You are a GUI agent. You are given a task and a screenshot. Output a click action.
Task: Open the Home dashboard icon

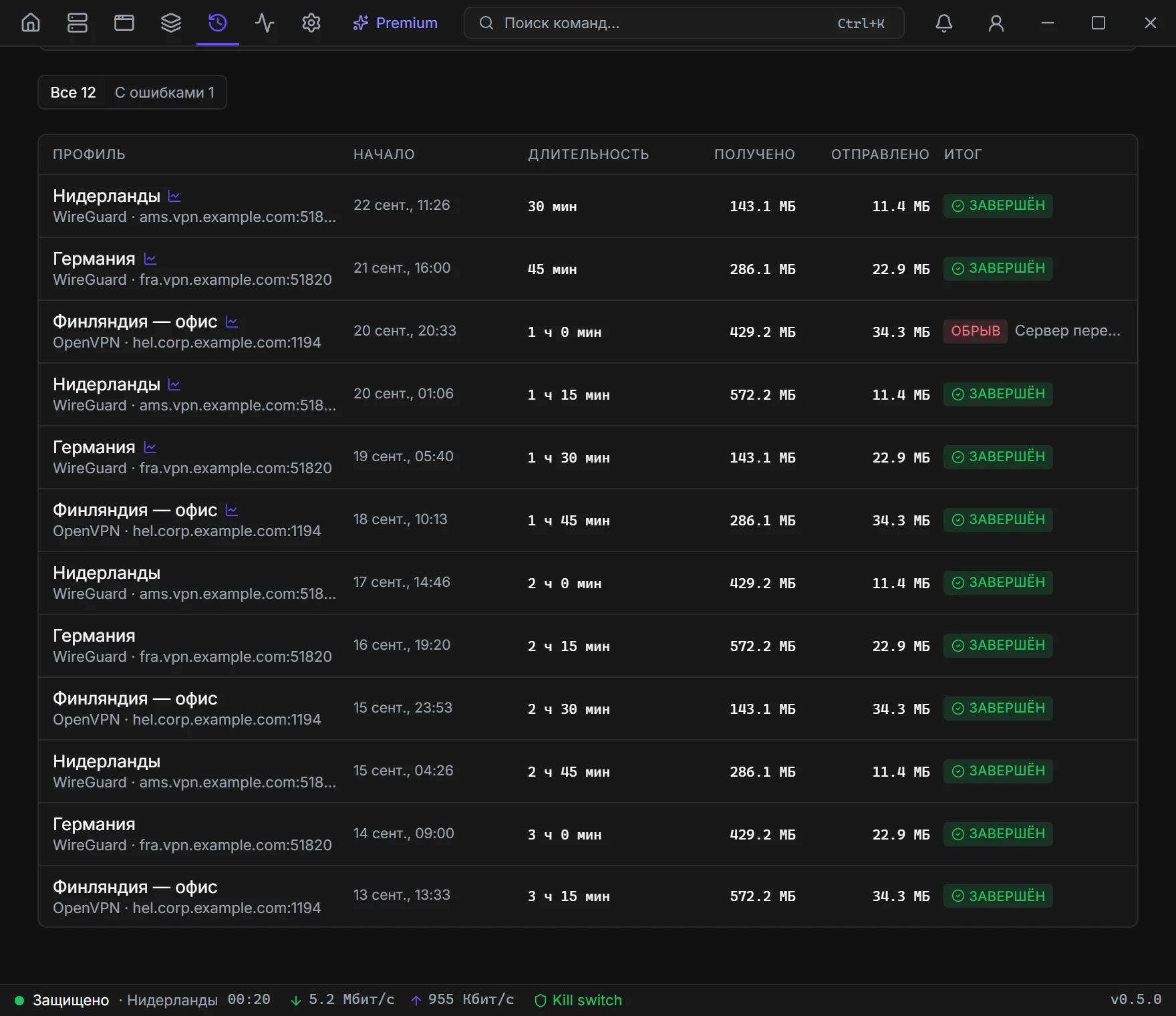pos(31,23)
